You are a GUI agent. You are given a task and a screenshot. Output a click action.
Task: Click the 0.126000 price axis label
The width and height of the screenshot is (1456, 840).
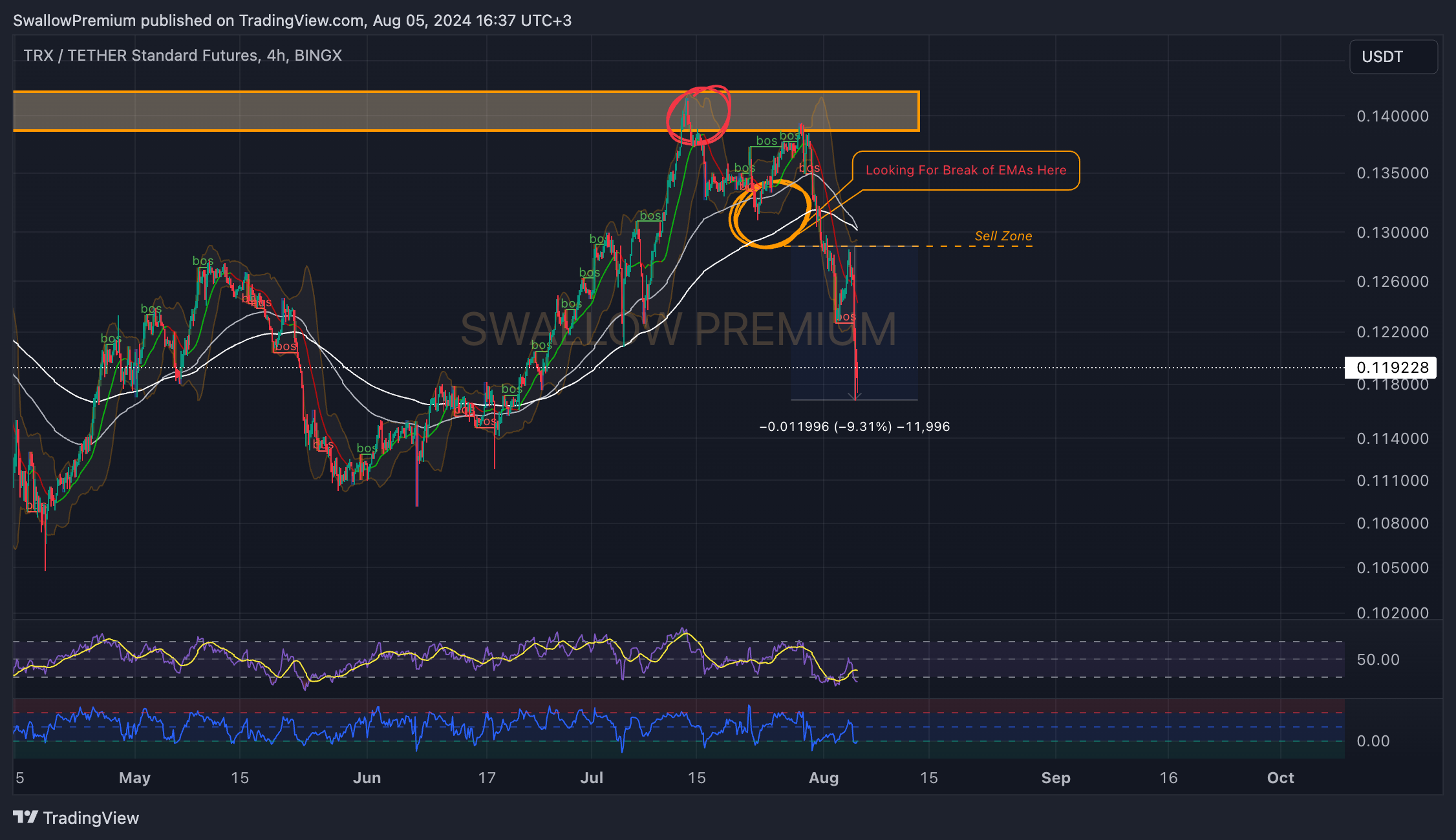1393,282
